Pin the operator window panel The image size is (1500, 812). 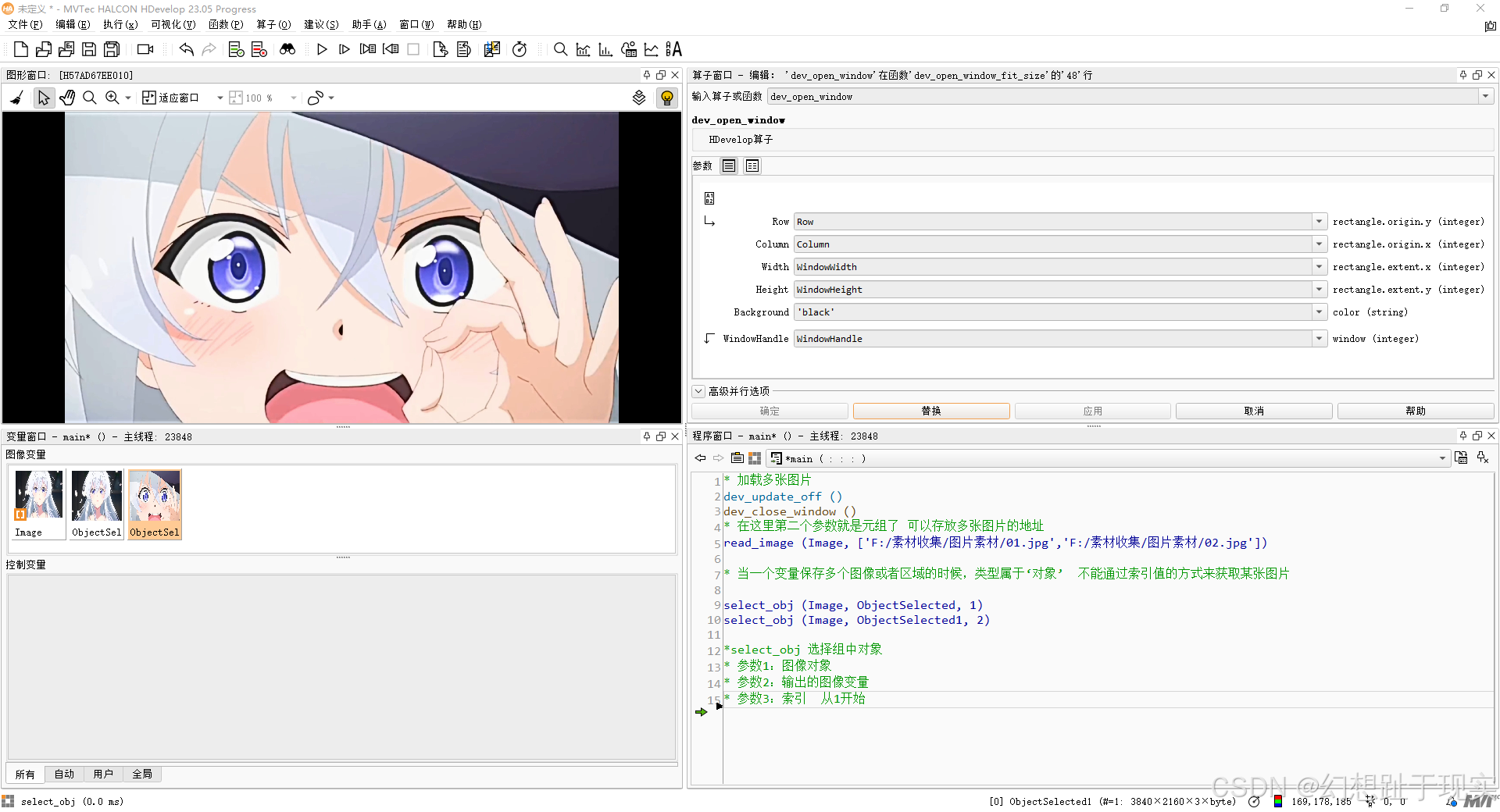point(1463,75)
